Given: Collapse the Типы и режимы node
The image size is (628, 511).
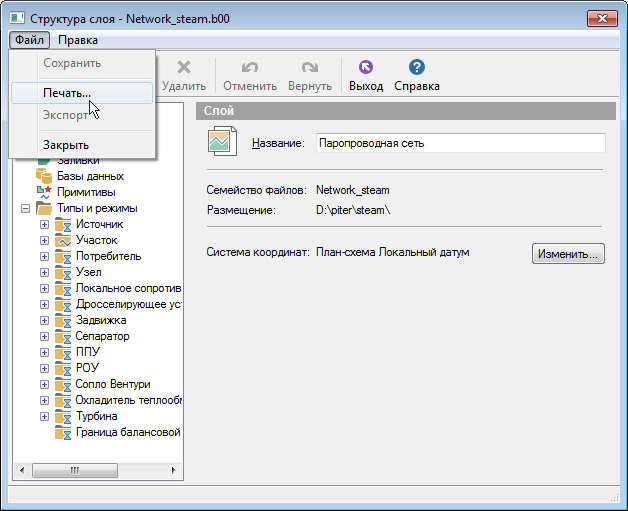Looking at the screenshot, I should click(25, 209).
